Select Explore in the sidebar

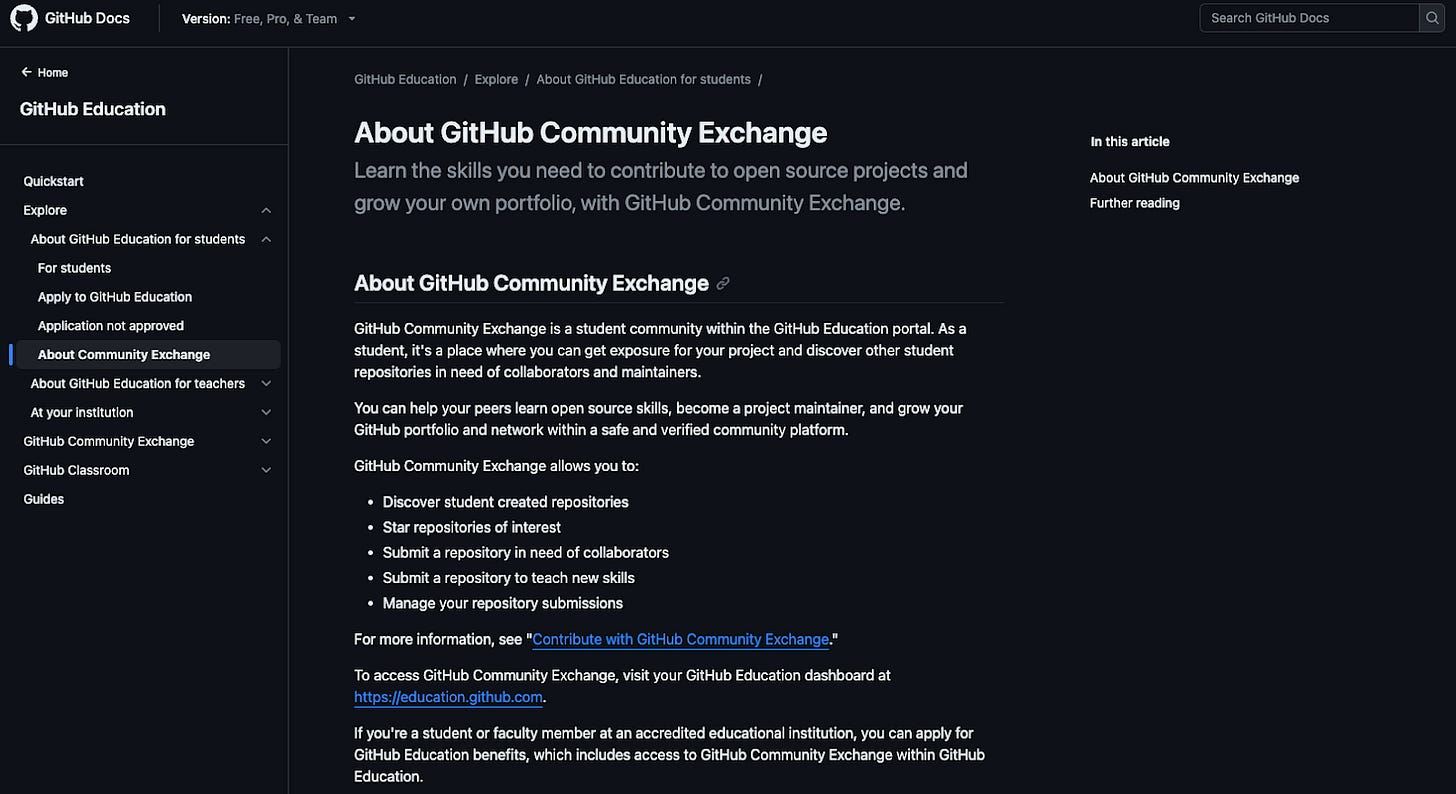(x=45, y=210)
